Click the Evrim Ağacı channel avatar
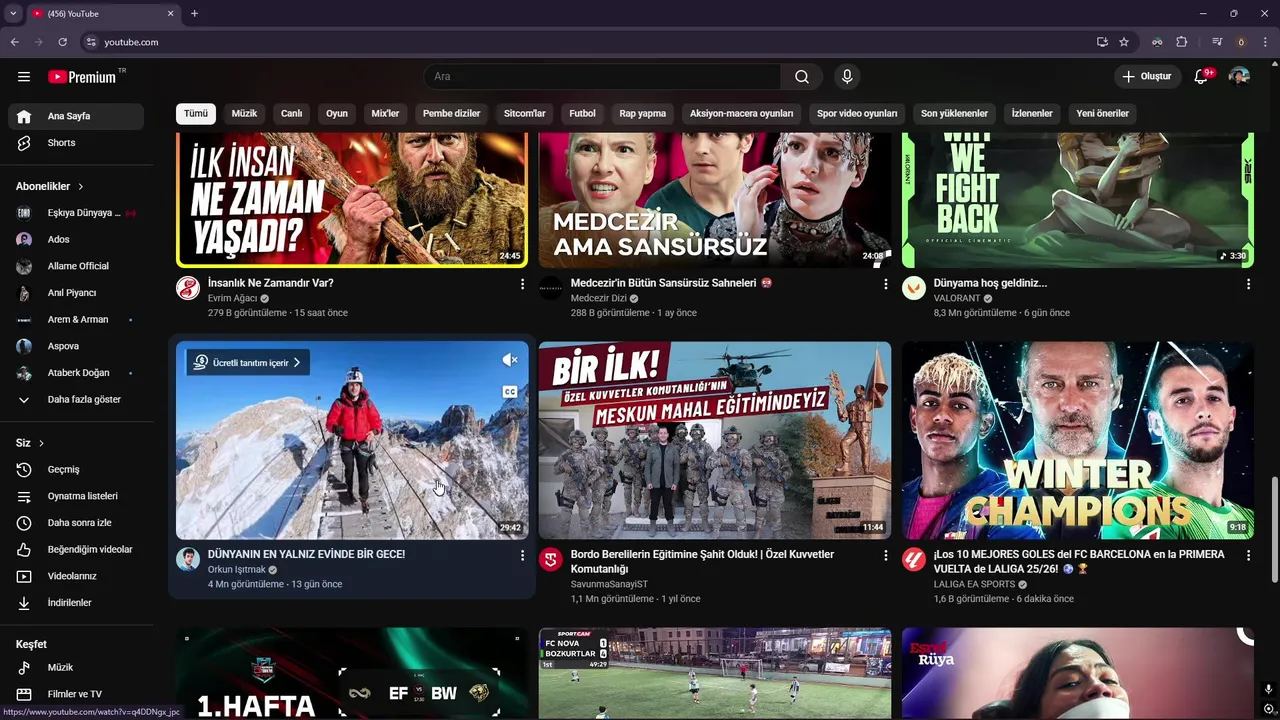The height and width of the screenshot is (720, 1280). point(188,289)
